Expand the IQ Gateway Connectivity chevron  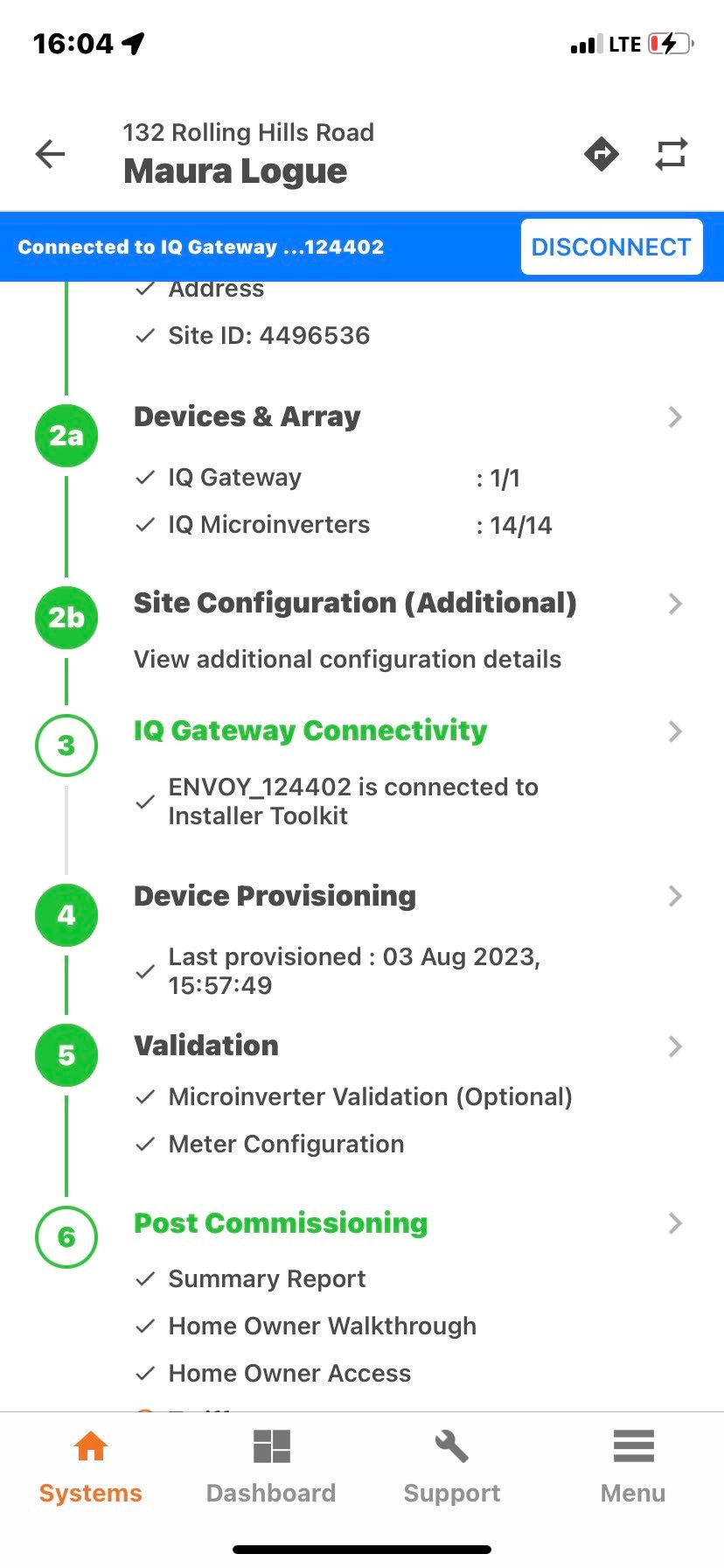[674, 731]
